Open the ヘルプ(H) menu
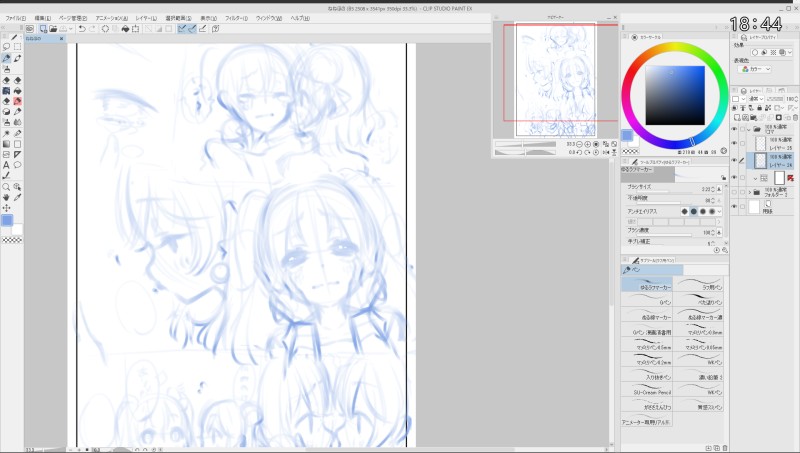The width and height of the screenshot is (800, 453). (x=300, y=18)
